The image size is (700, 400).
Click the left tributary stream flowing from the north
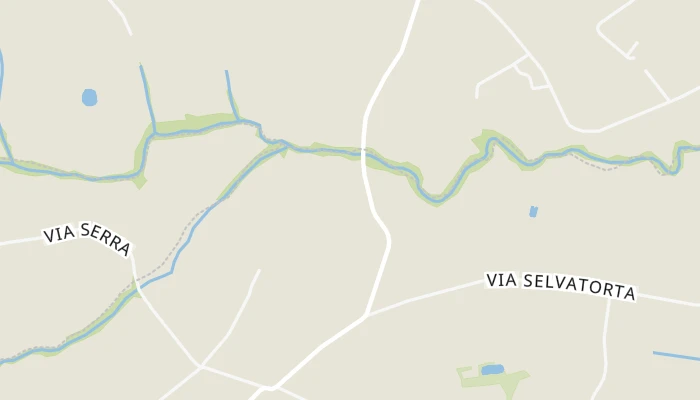(148, 98)
